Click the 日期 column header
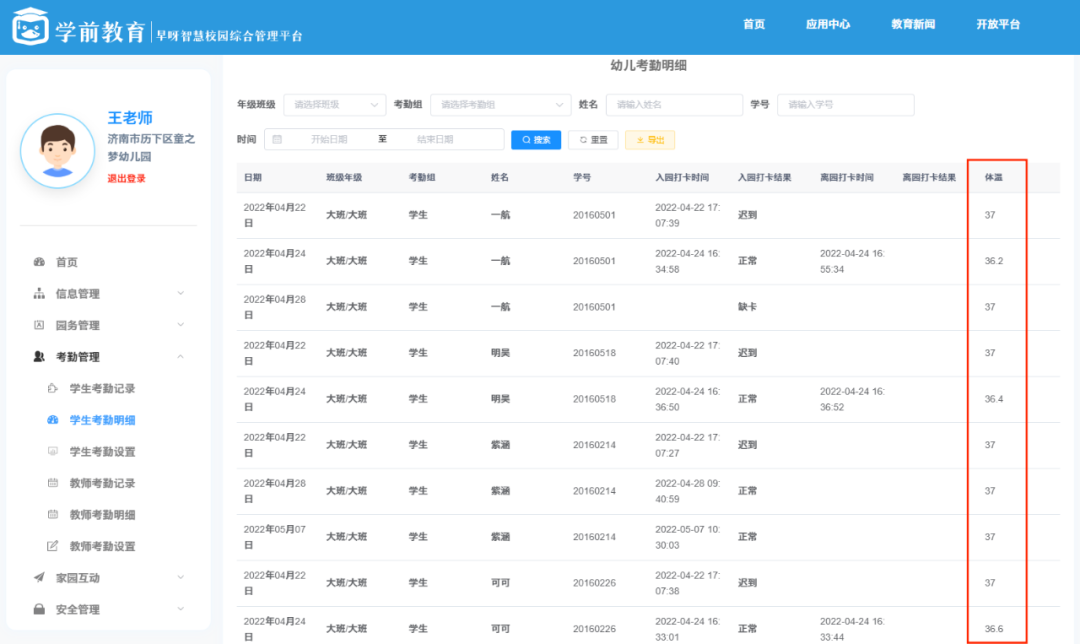 253,177
